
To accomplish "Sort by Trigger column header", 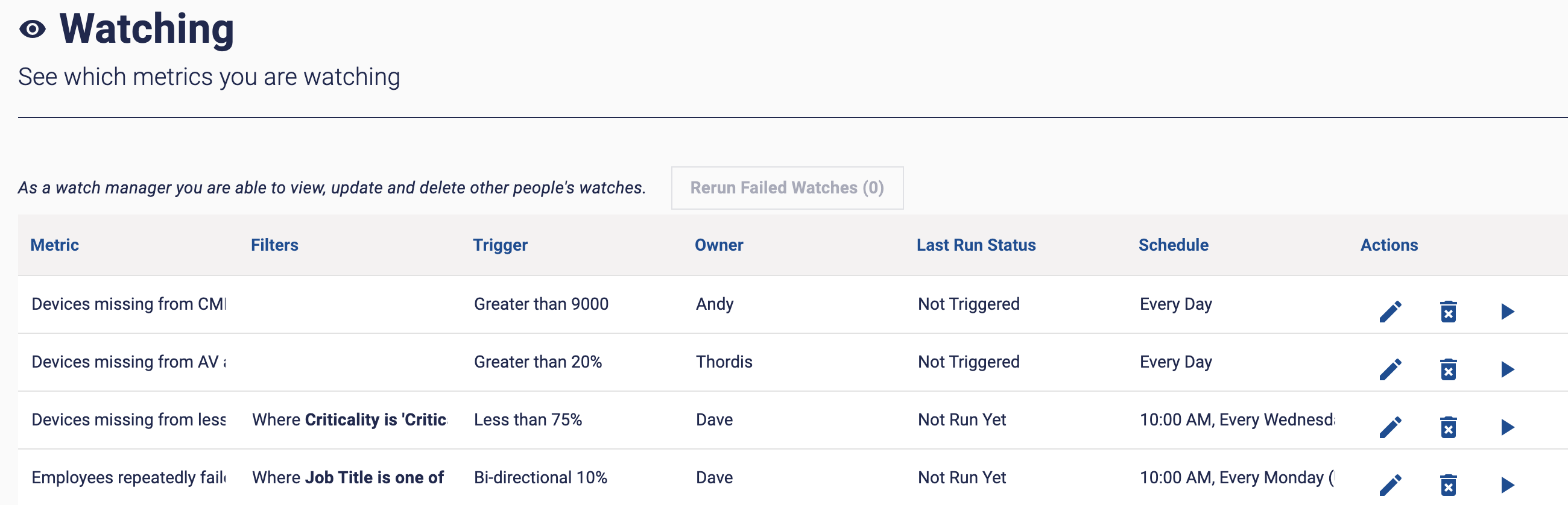I will tap(500, 245).
